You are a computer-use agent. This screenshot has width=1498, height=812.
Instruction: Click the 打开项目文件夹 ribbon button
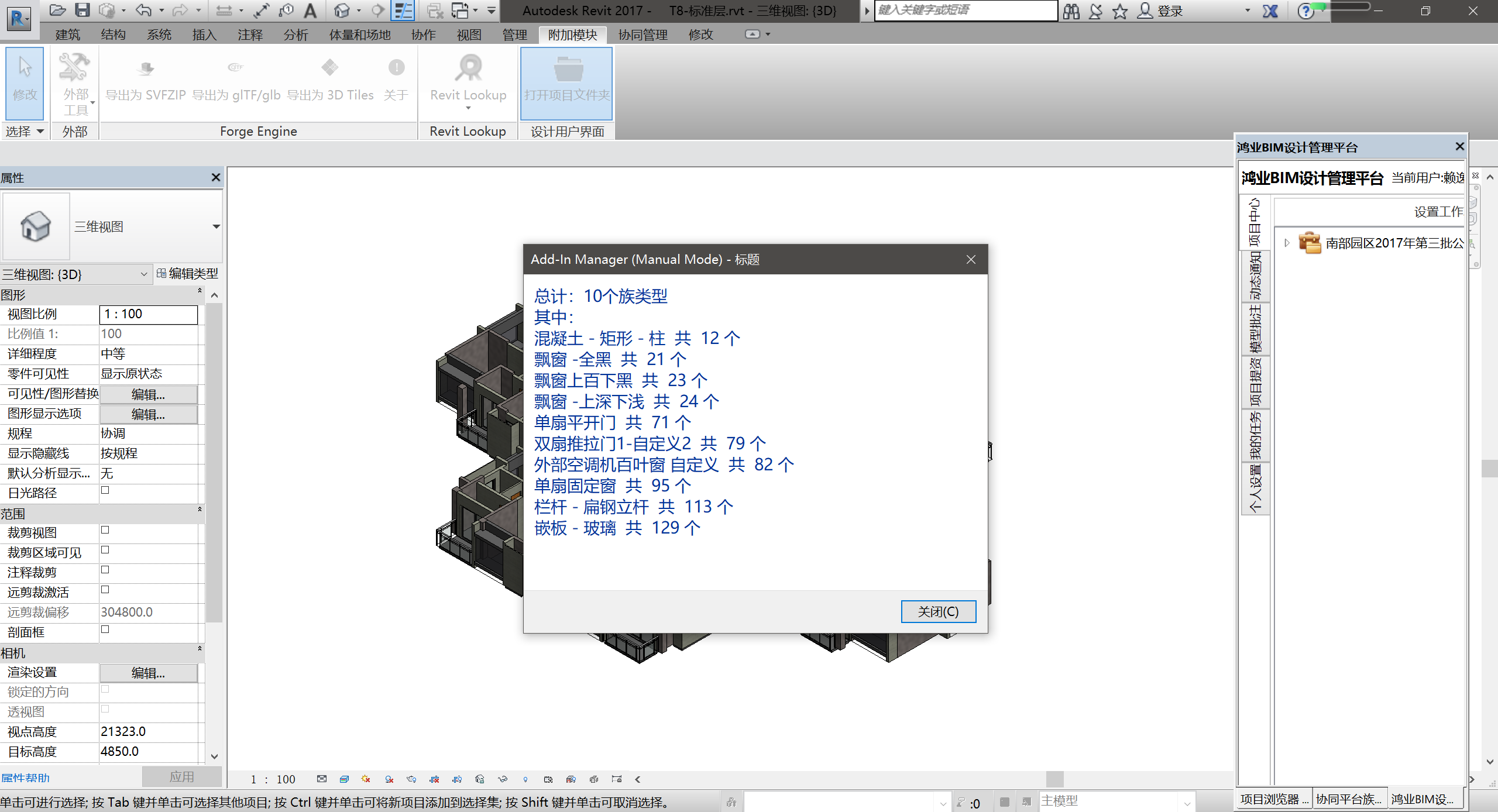566,82
